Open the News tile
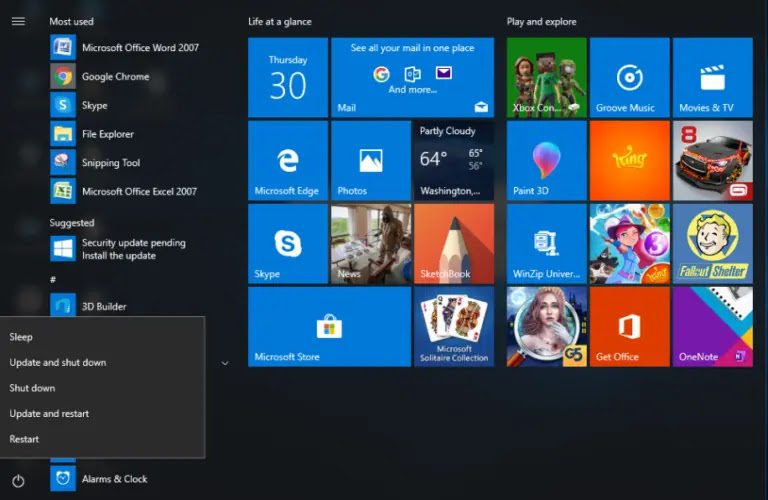Image resolution: width=768 pixels, height=500 pixels. coord(371,243)
